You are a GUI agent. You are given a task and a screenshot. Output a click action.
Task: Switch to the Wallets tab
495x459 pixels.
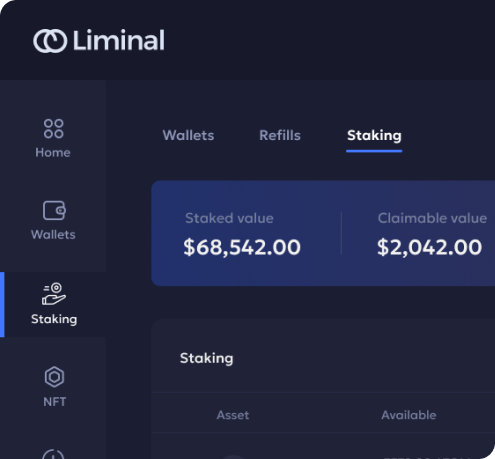pos(188,135)
